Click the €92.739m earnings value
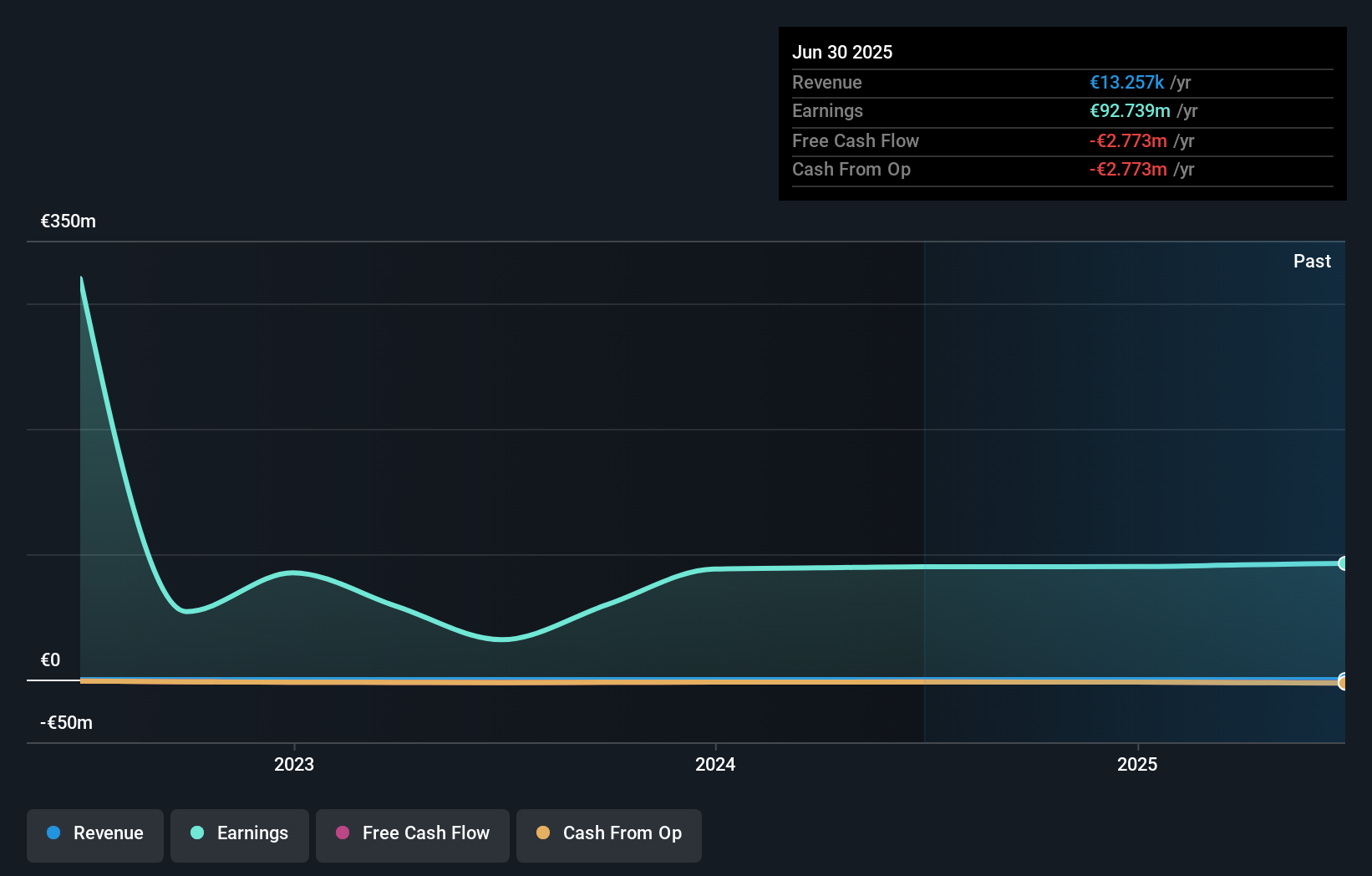 pos(1130,111)
